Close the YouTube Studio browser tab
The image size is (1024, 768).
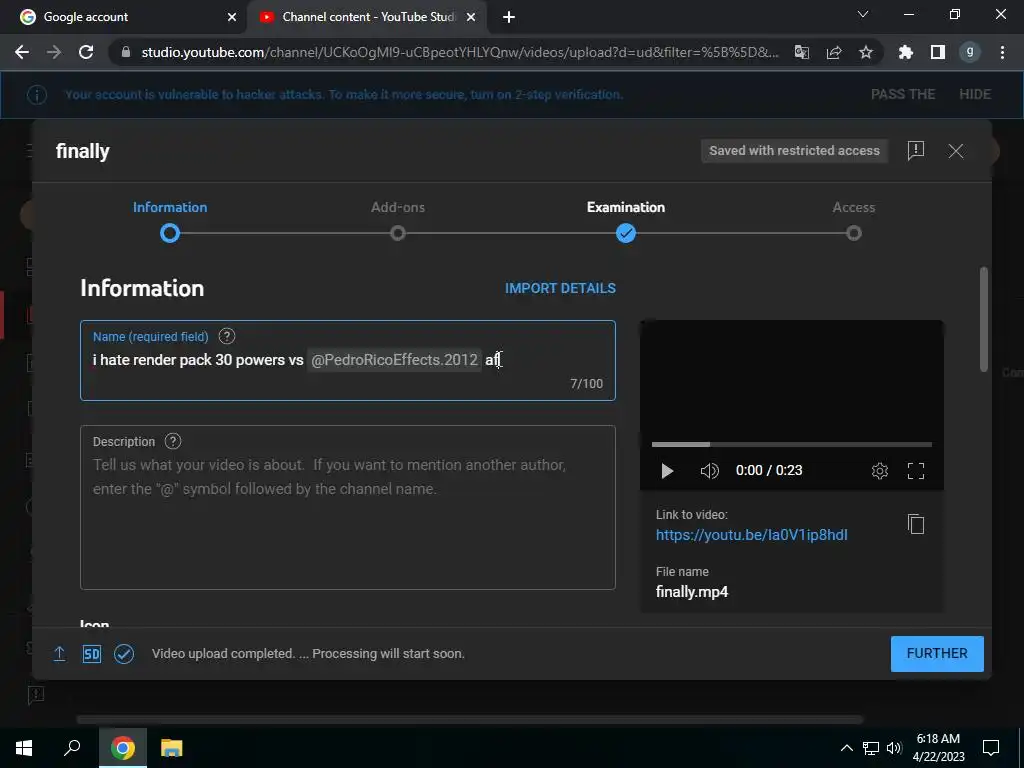point(471,17)
